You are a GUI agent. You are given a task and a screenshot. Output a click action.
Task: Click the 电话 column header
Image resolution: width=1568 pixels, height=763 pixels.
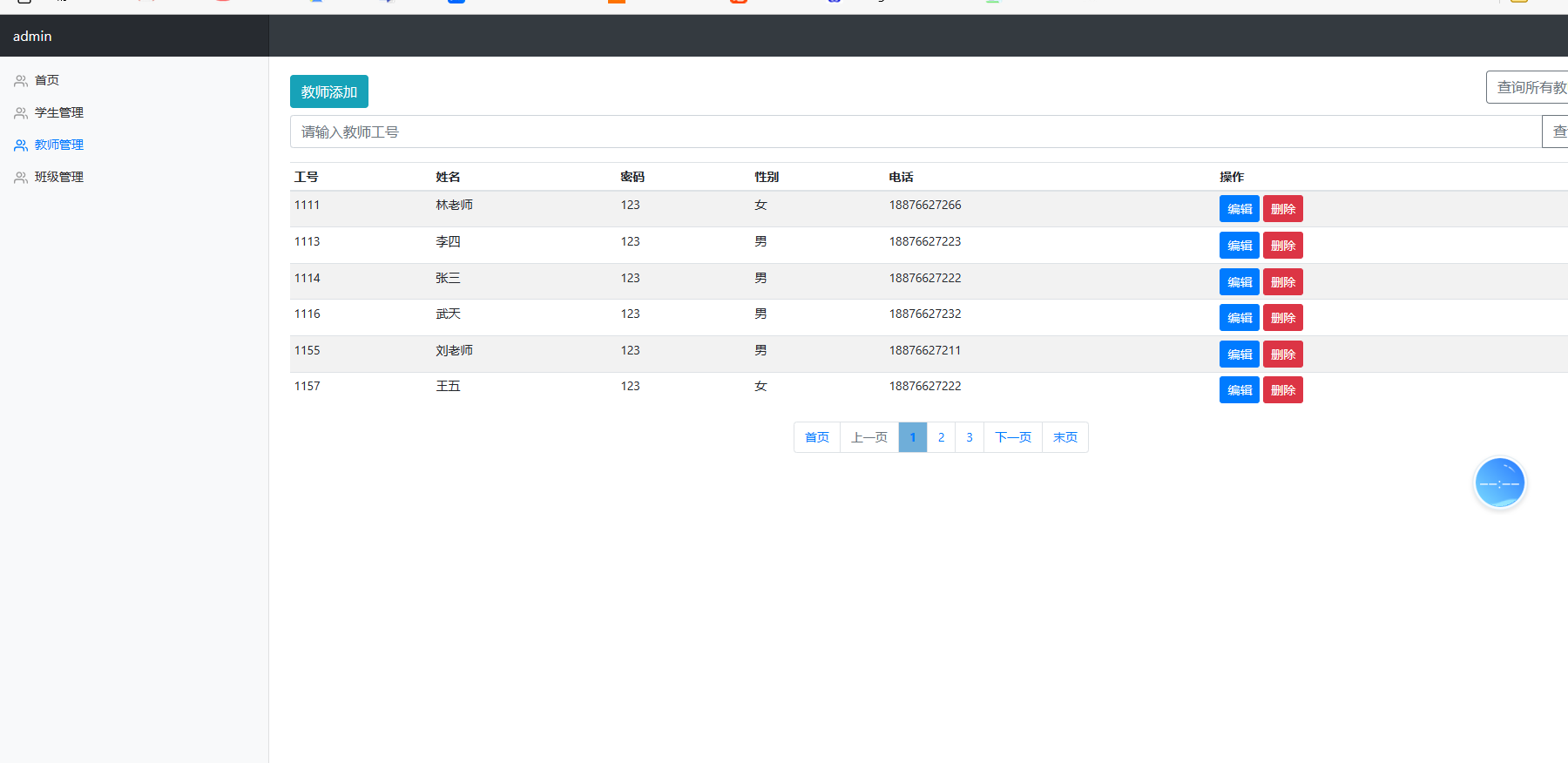click(901, 177)
